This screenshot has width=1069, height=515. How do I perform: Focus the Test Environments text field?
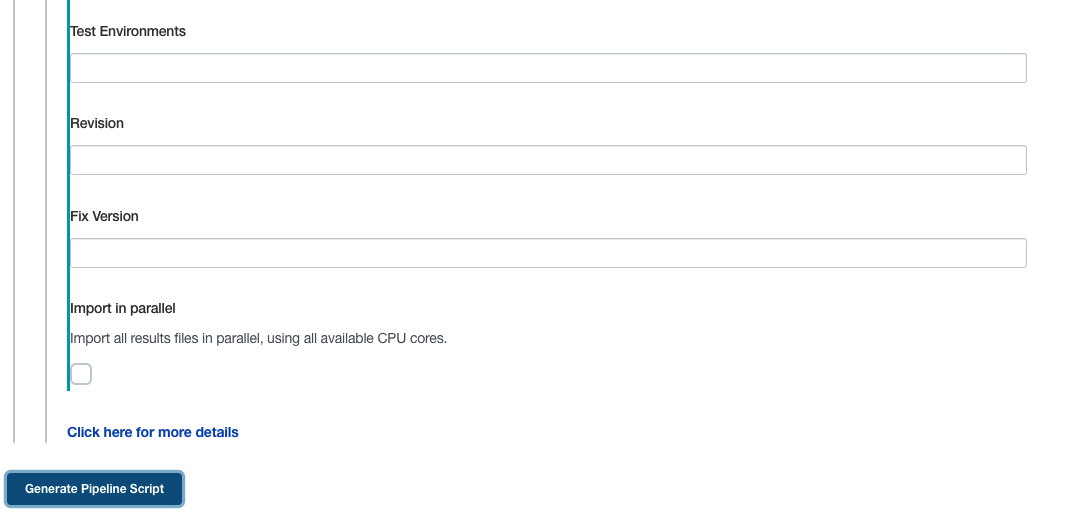click(548, 68)
